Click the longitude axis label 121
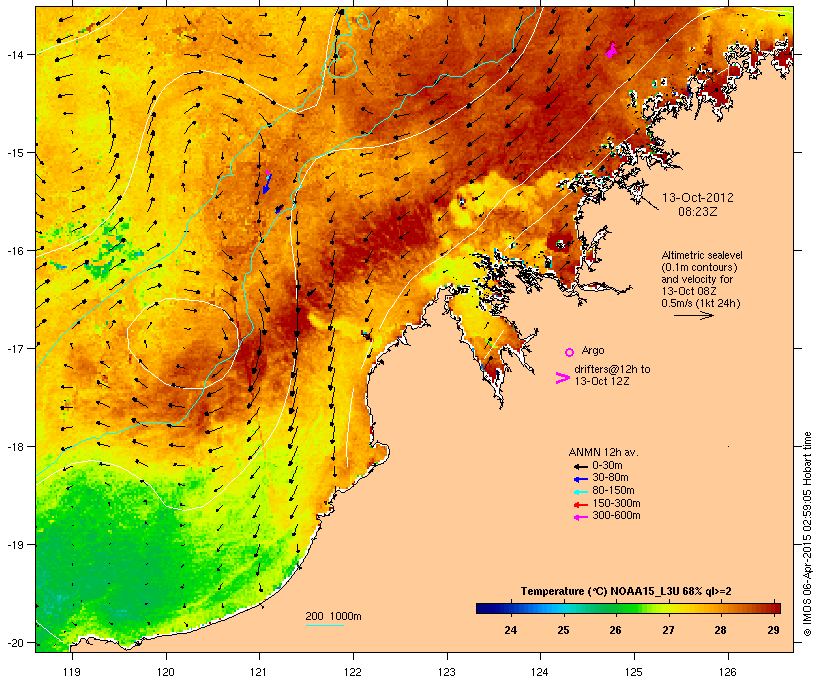 259,672
